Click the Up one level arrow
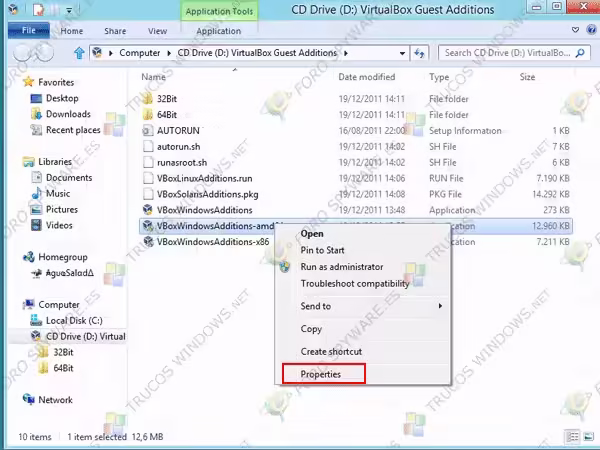Image resolution: width=600 pixels, height=450 pixels. (79, 53)
